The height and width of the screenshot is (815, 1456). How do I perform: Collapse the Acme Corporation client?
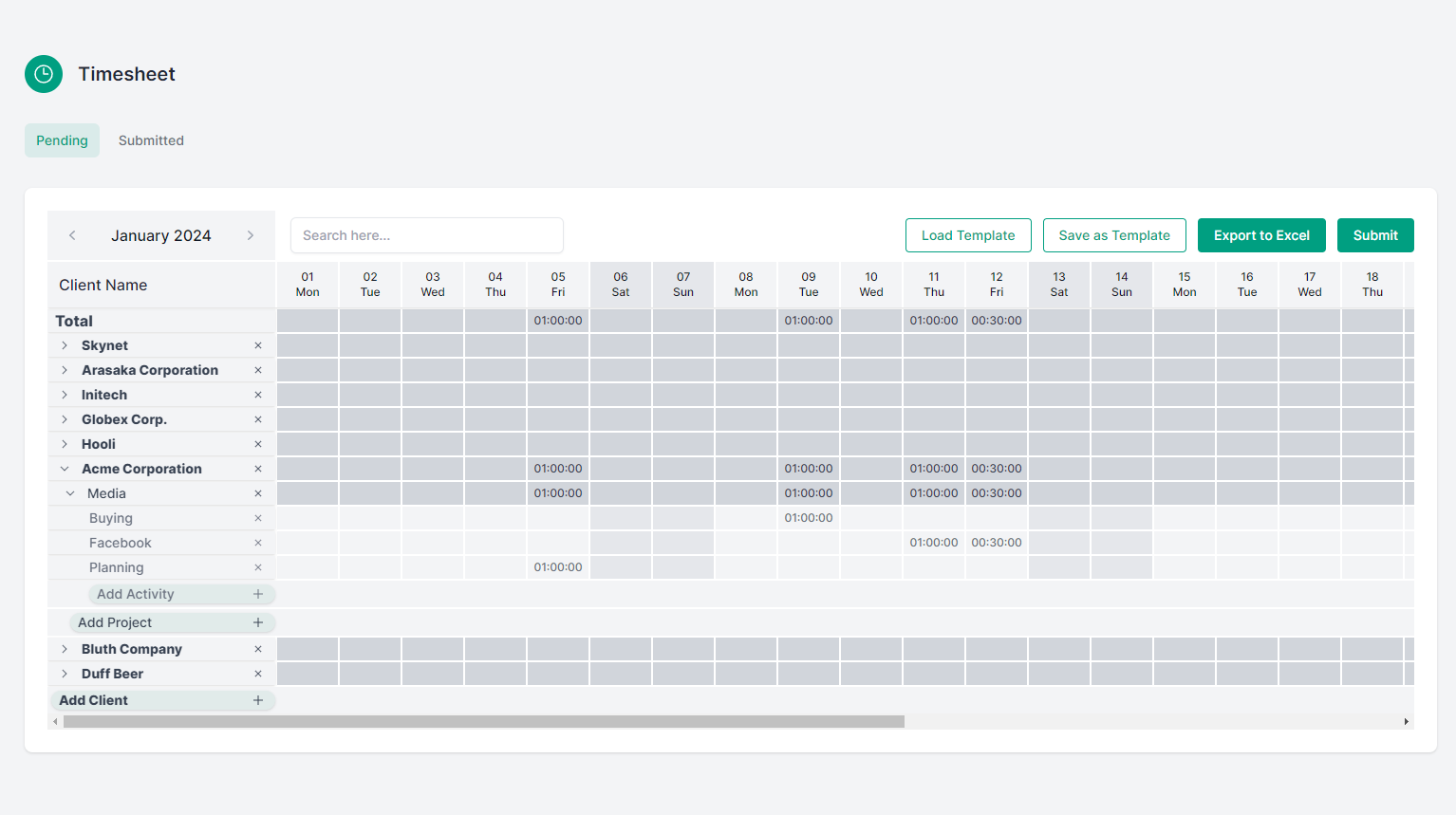(65, 469)
